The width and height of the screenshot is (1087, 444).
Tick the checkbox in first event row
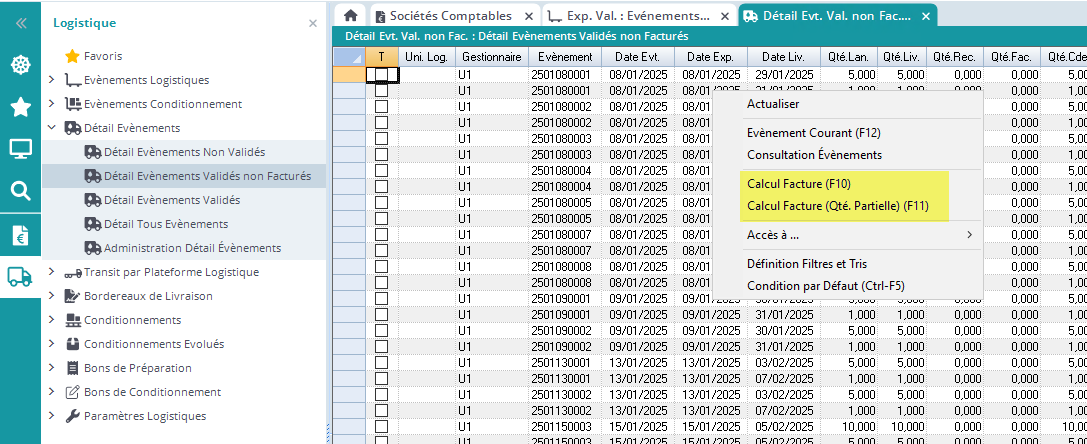pos(381,74)
